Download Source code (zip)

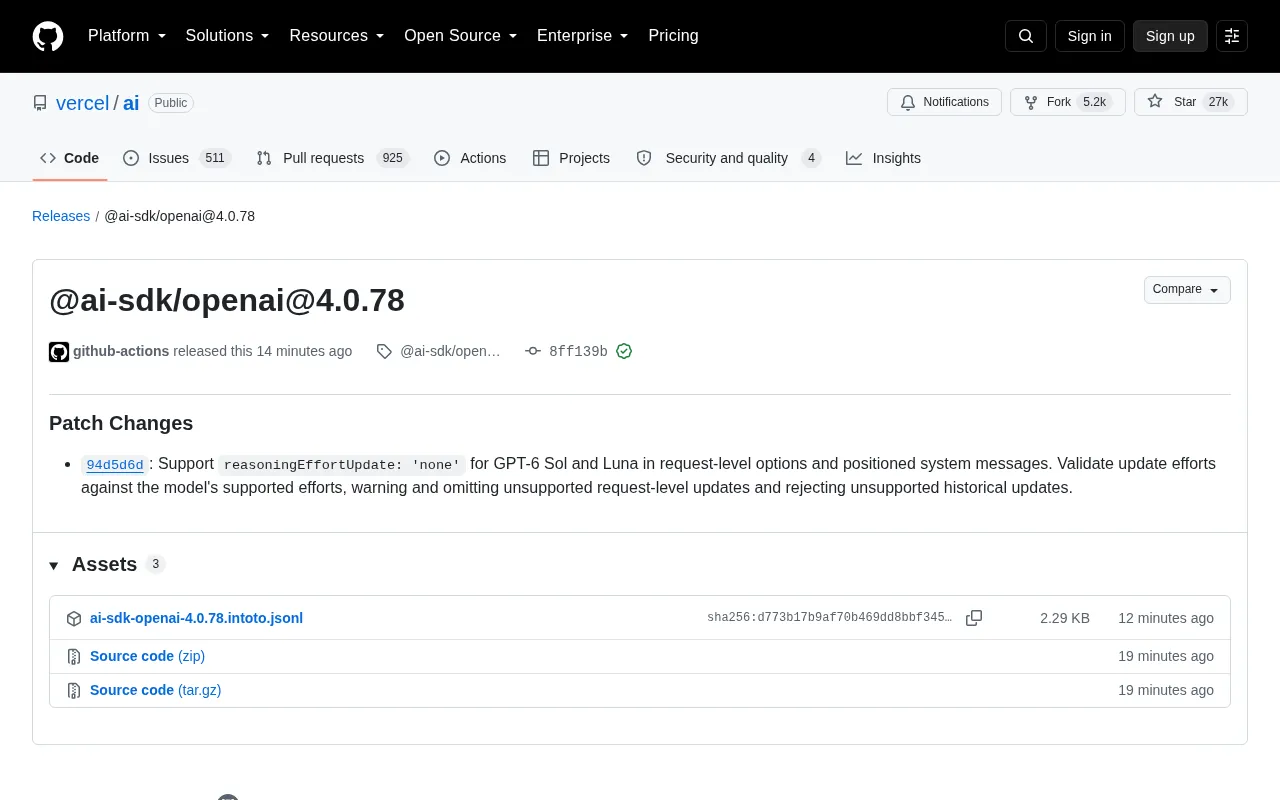click(147, 656)
